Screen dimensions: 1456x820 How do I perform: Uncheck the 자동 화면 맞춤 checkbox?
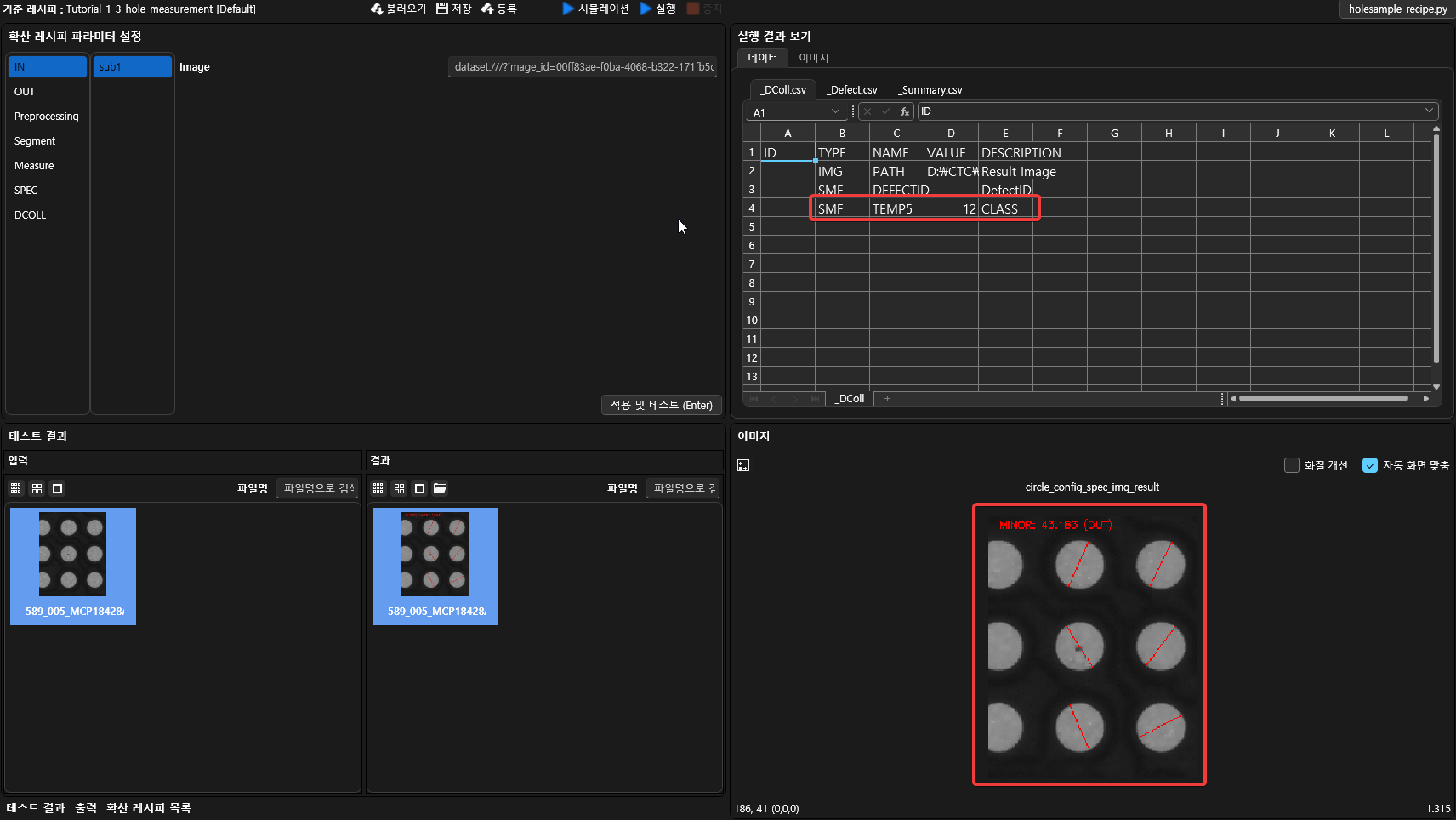pyautogui.click(x=1369, y=465)
